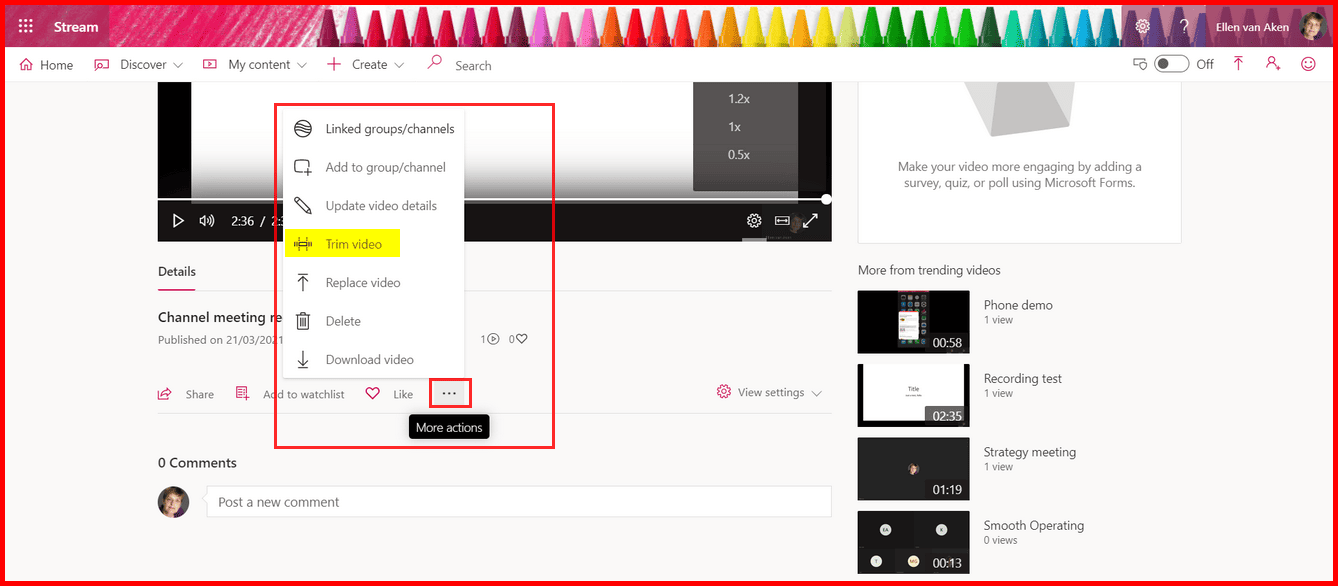
Task: Click the settings gear in the header
Action: pyautogui.click(x=1143, y=27)
